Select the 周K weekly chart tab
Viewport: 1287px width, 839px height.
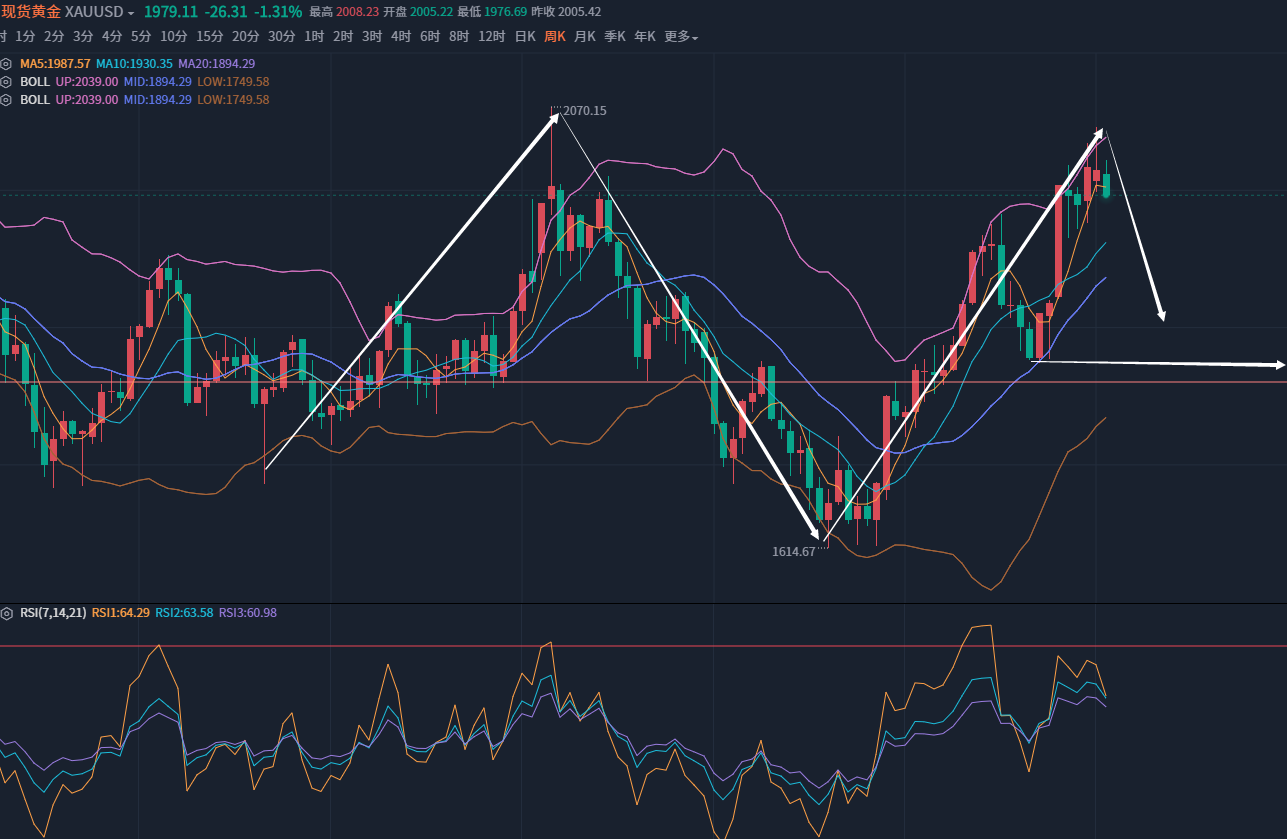[554, 37]
